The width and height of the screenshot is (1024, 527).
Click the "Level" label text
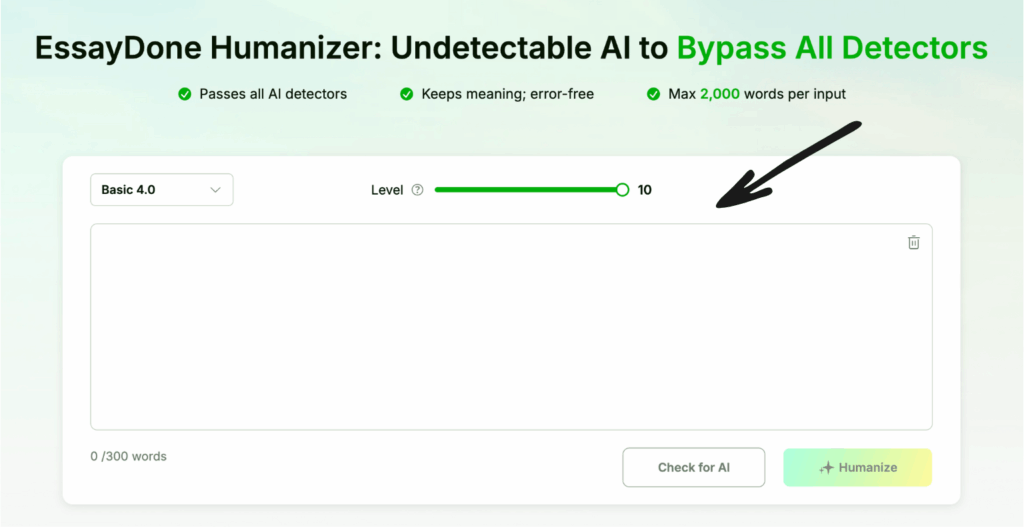(x=387, y=190)
